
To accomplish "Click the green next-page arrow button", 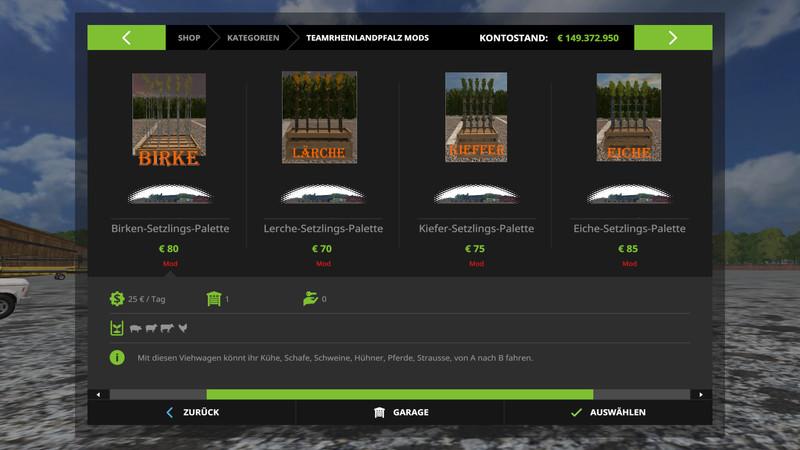I will [x=672, y=38].
